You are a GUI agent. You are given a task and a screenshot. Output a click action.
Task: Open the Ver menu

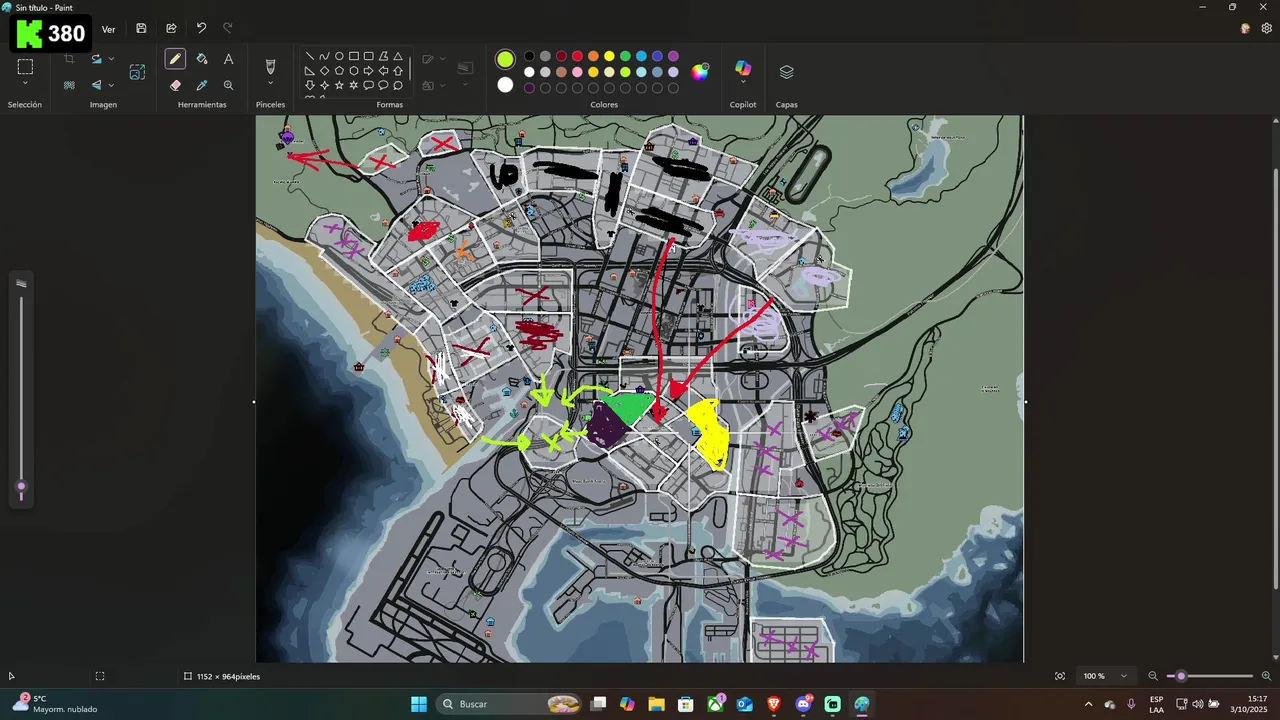(108, 29)
